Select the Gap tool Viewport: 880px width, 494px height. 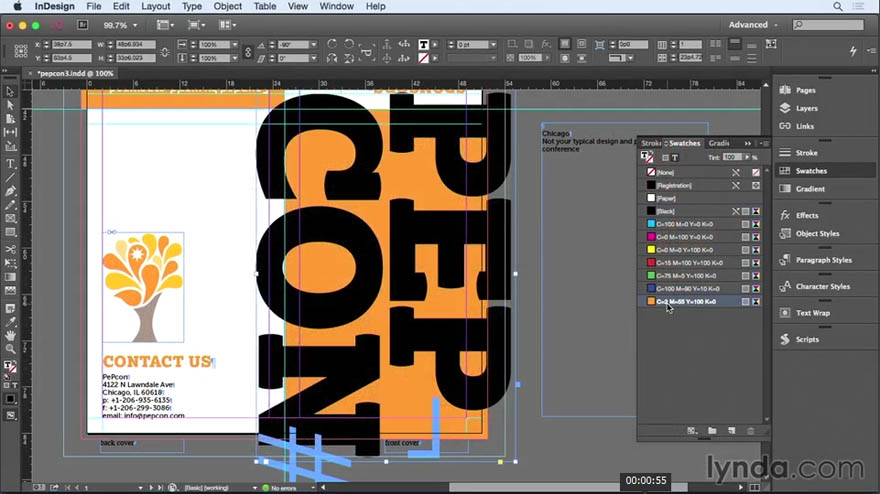point(10,132)
